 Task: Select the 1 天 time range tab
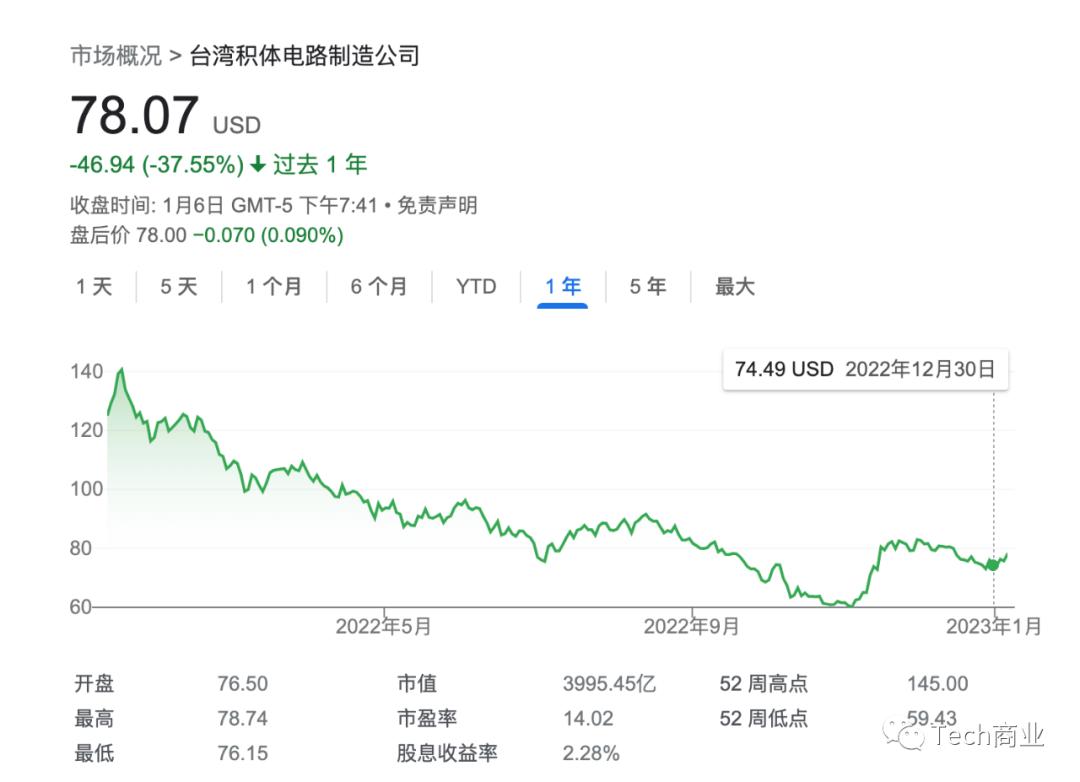(94, 286)
